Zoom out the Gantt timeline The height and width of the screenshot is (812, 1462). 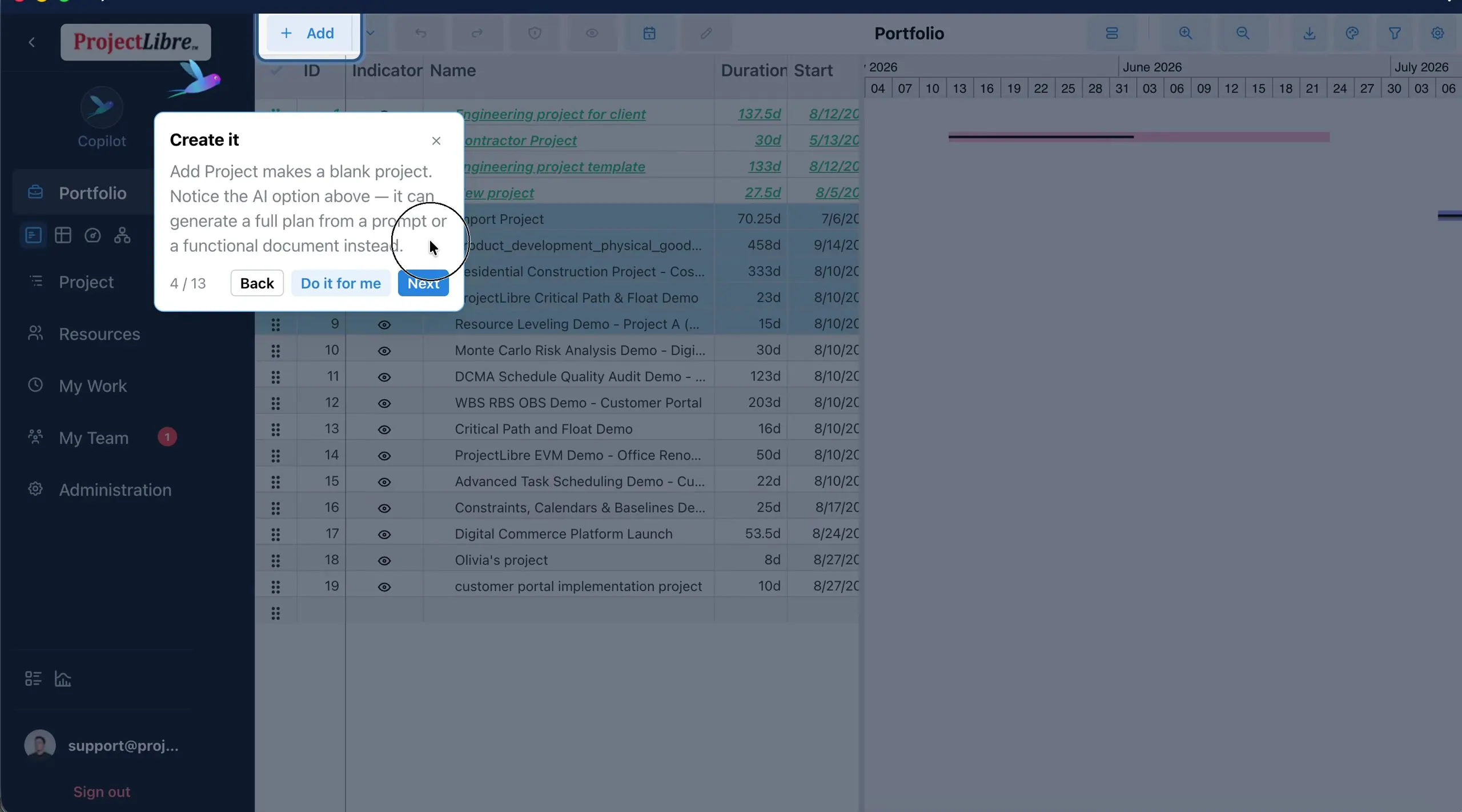(1243, 33)
